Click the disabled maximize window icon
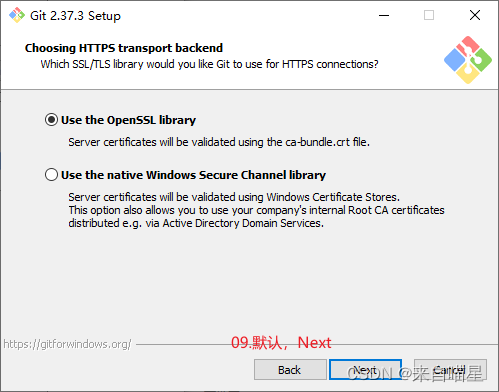This screenshot has width=499, height=392. [x=429, y=15]
